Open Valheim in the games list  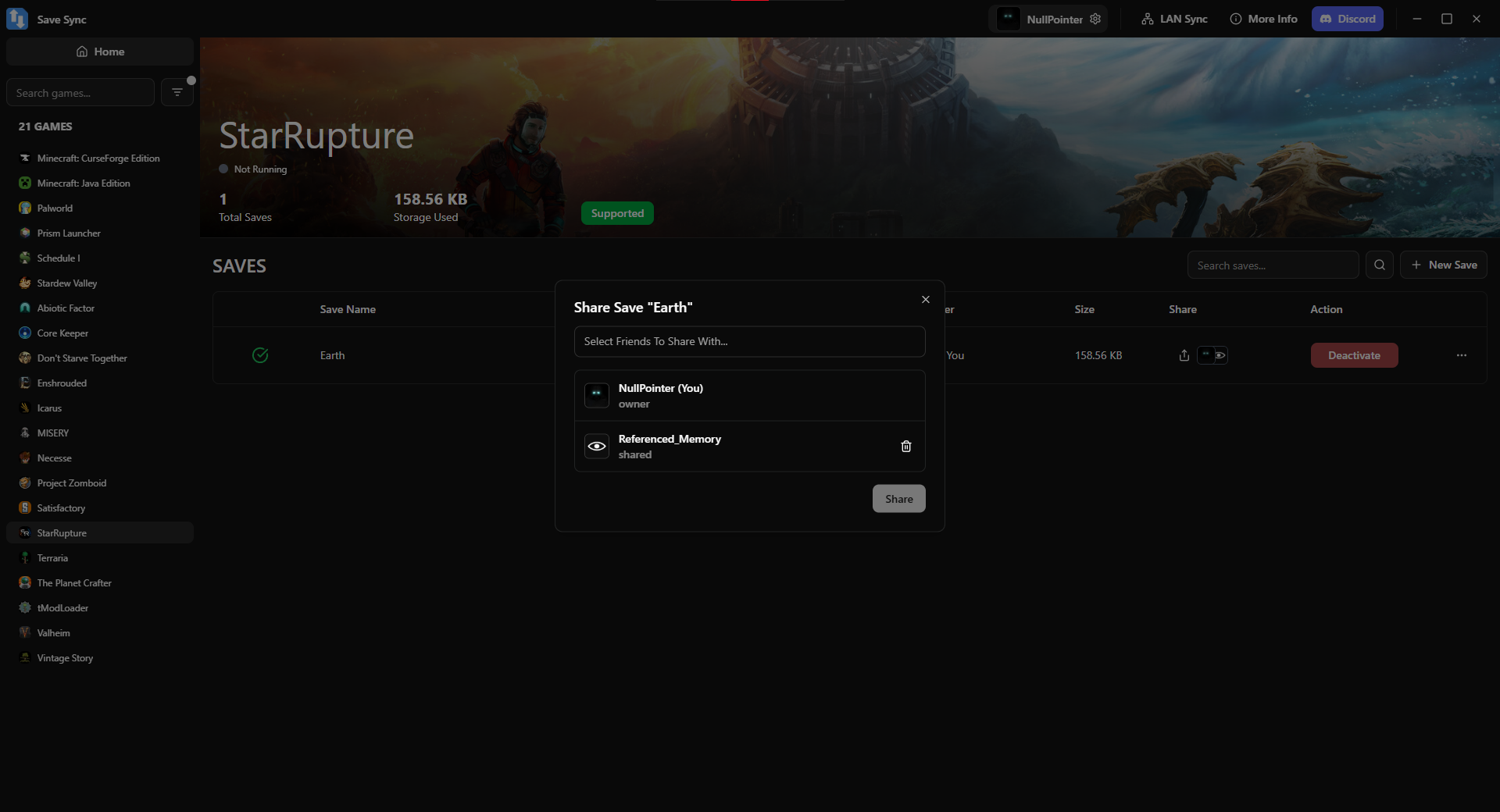[x=100, y=633]
